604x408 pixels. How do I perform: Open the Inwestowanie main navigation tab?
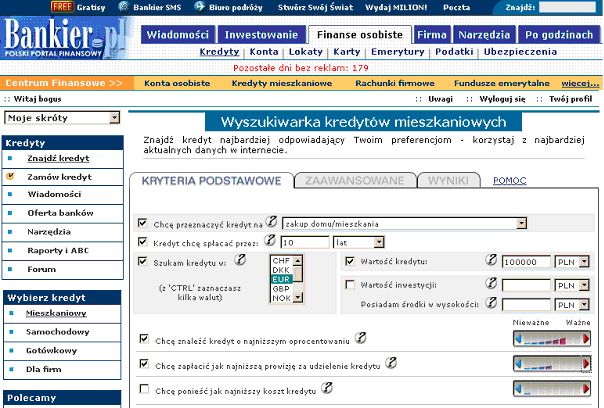(x=261, y=34)
